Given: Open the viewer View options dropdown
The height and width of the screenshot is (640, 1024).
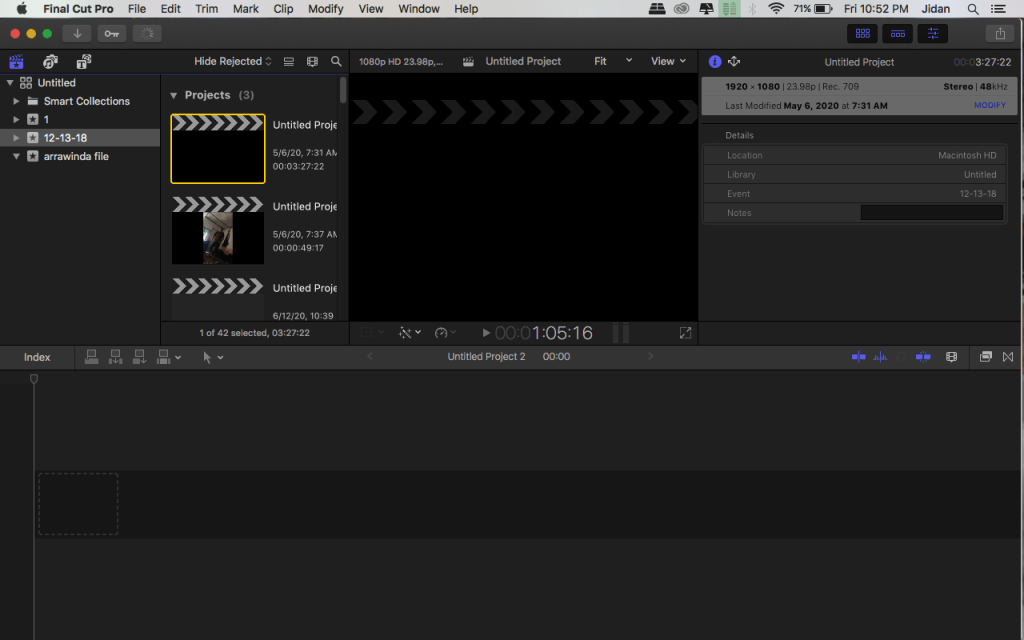Looking at the screenshot, I should click(668, 61).
